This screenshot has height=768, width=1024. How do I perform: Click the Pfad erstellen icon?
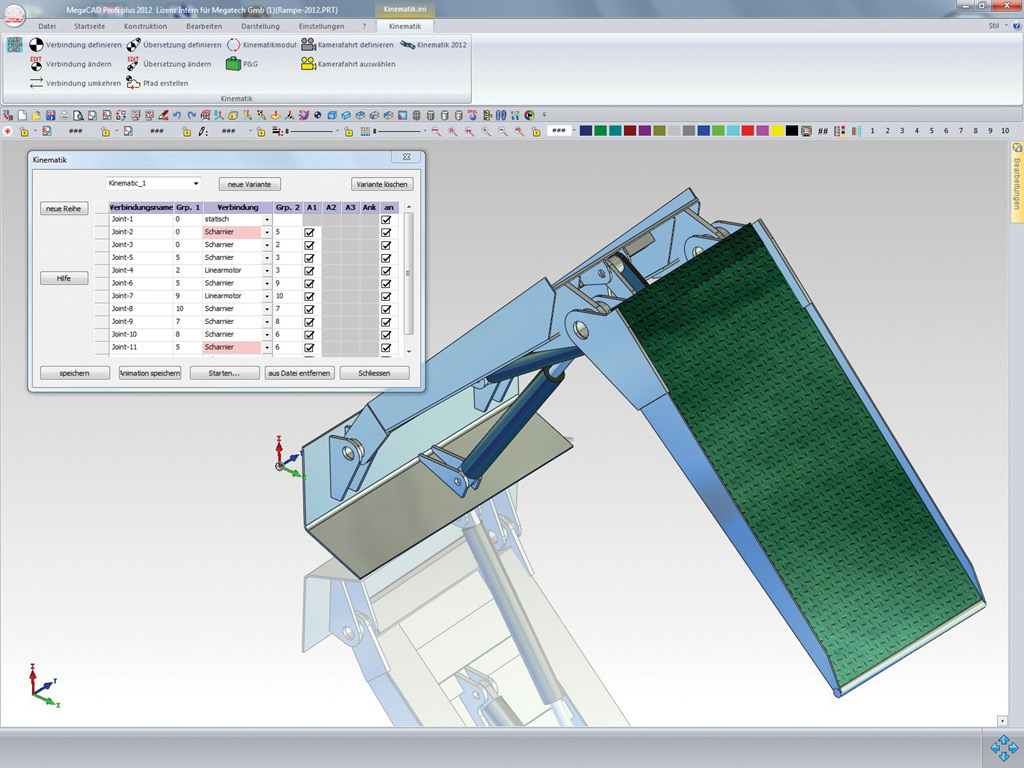point(133,83)
